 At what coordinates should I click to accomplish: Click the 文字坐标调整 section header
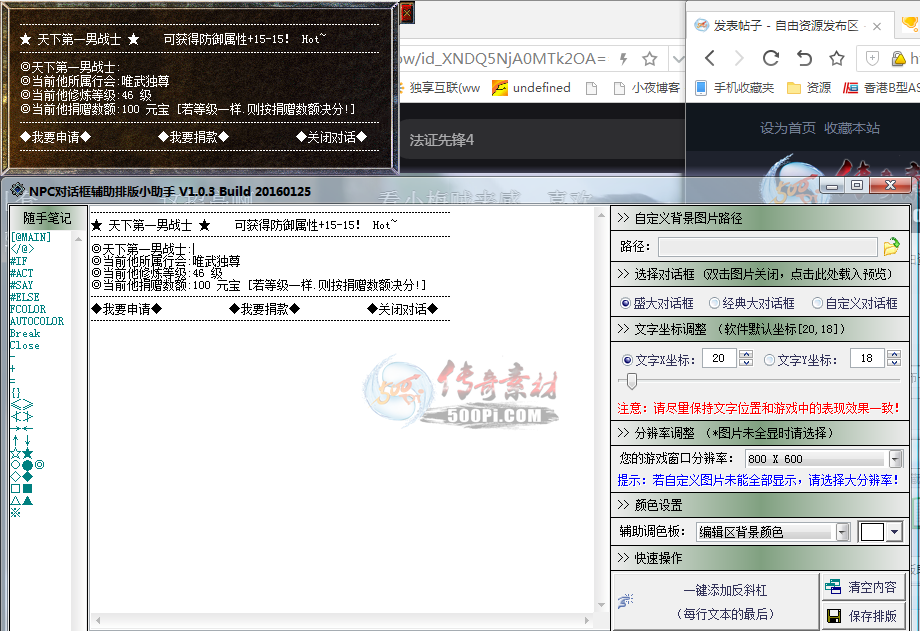tap(760, 329)
